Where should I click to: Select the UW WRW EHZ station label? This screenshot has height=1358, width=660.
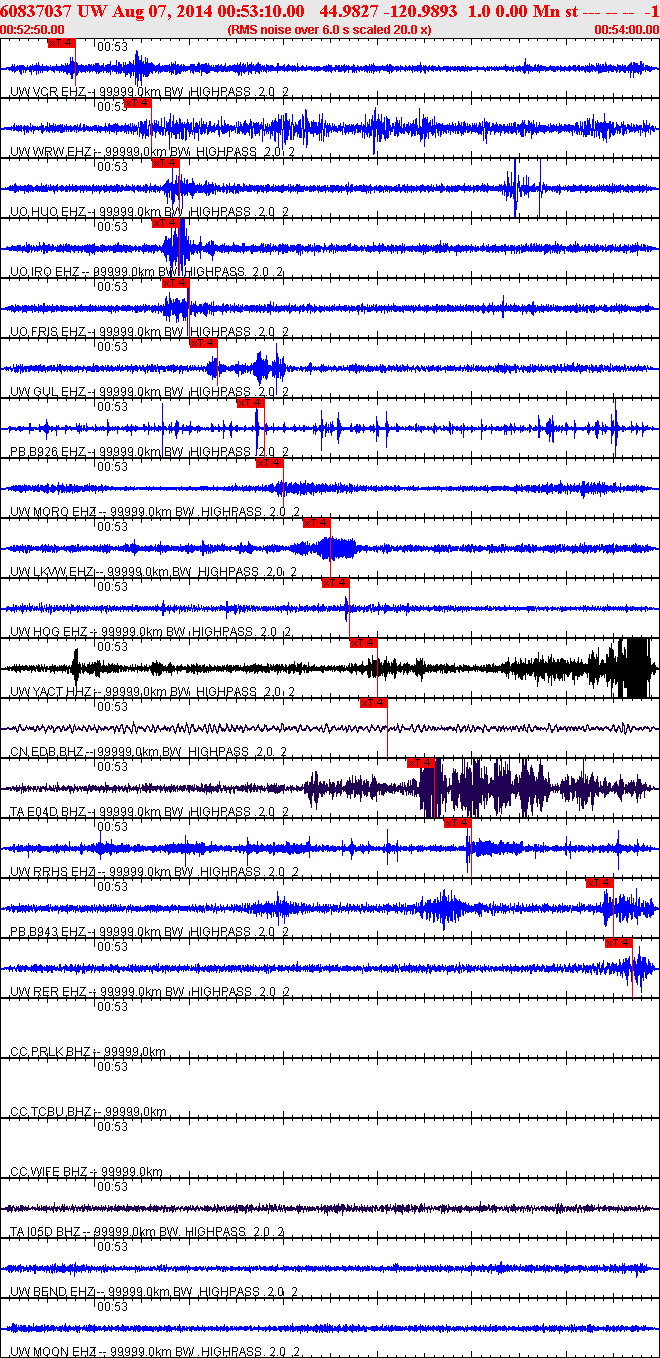[152, 151]
